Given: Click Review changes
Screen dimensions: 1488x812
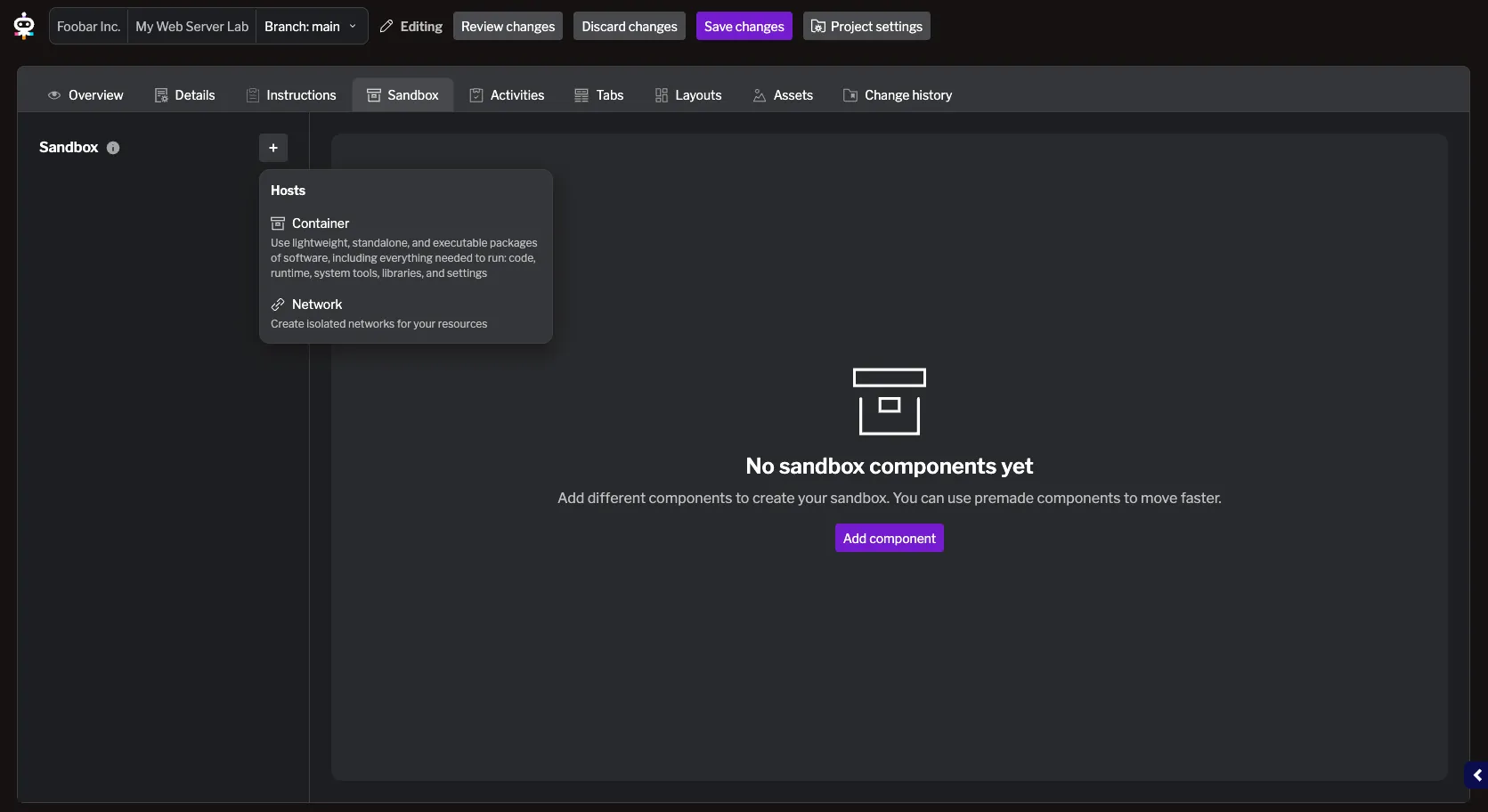Looking at the screenshot, I should (x=508, y=26).
